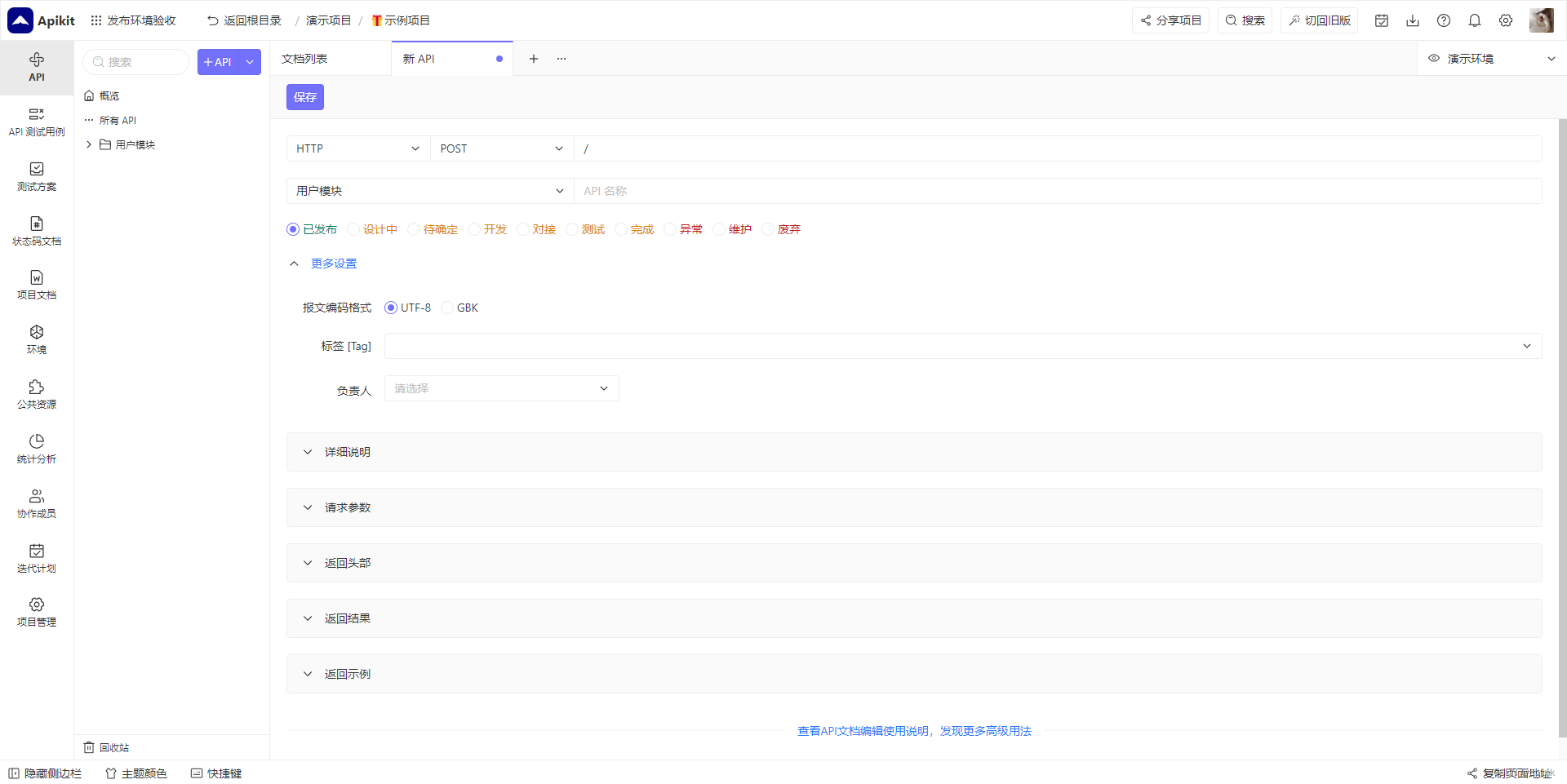Open +API button dropdown arrow
The image size is (1567, 784).
coord(250,62)
